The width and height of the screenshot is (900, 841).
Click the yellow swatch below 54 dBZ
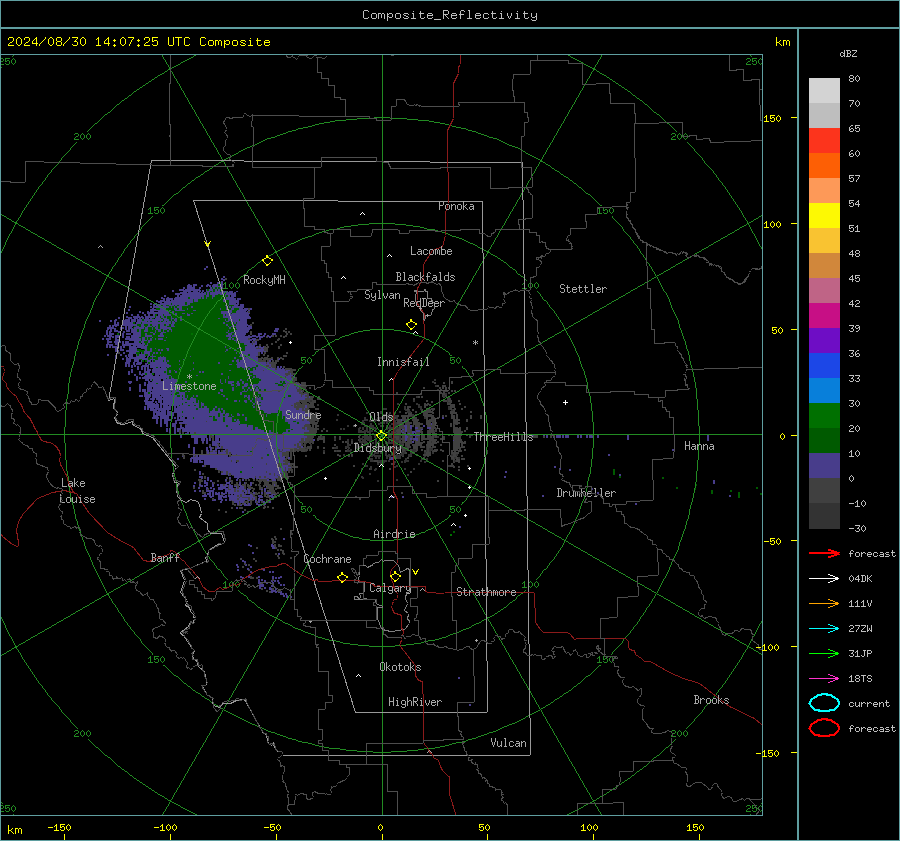coord(824,216)
